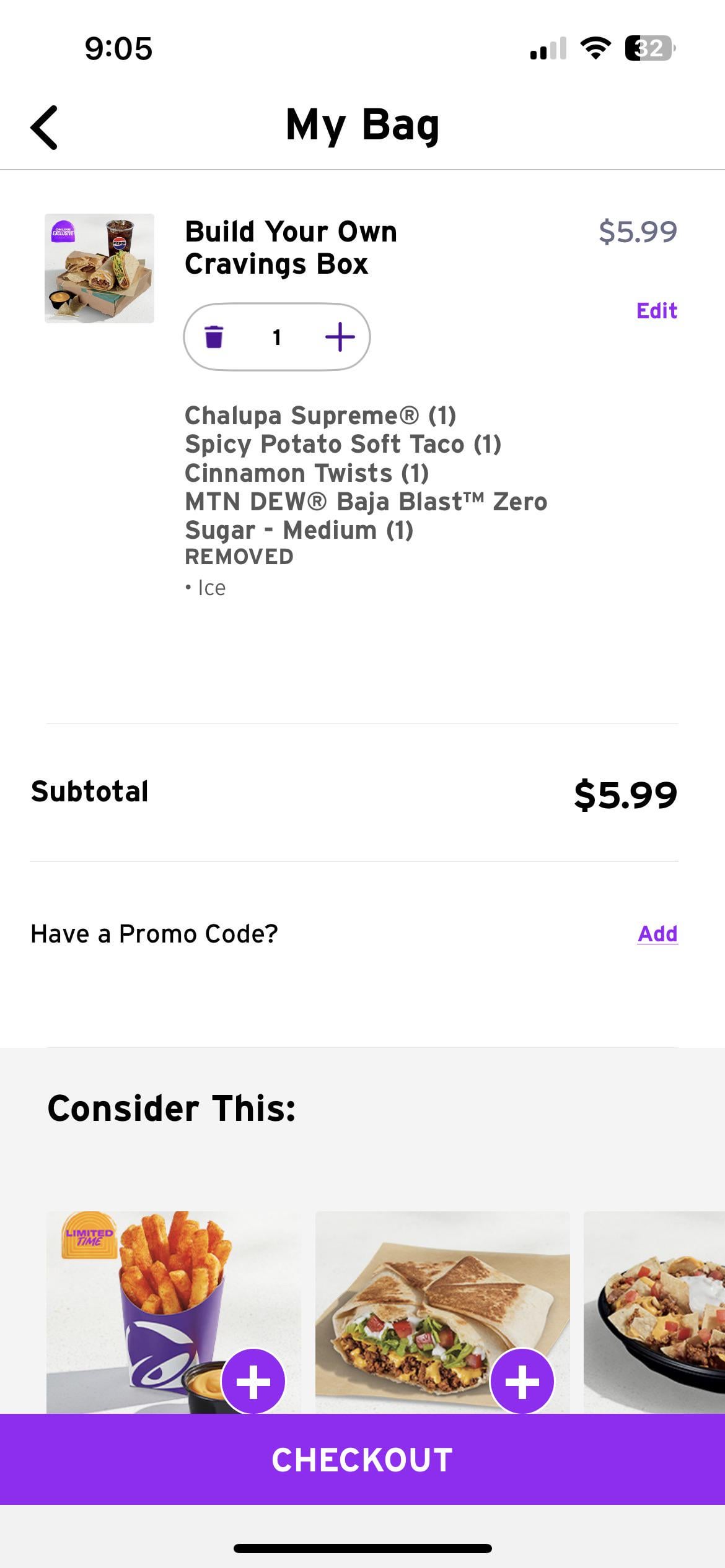Open Build Your Own Cravings Box thumbnail
725x1568 pixels.
[x=99, y=268]
